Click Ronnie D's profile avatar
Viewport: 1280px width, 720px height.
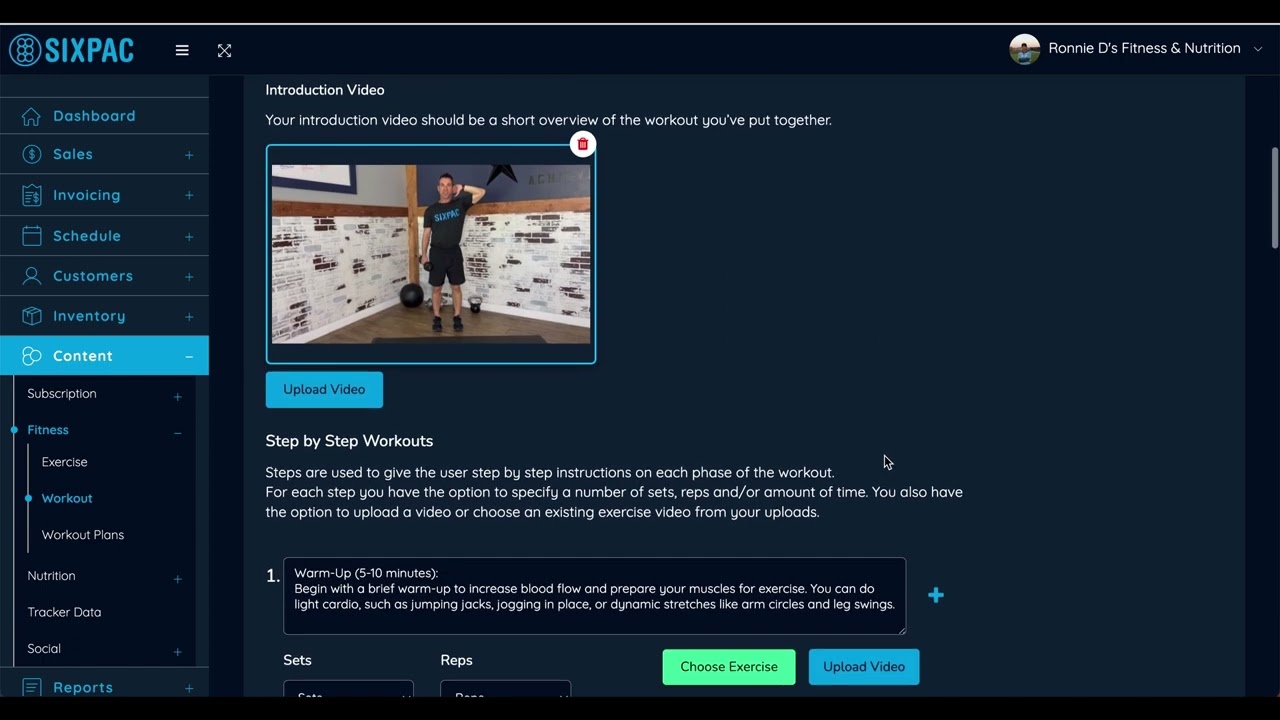1025,49
